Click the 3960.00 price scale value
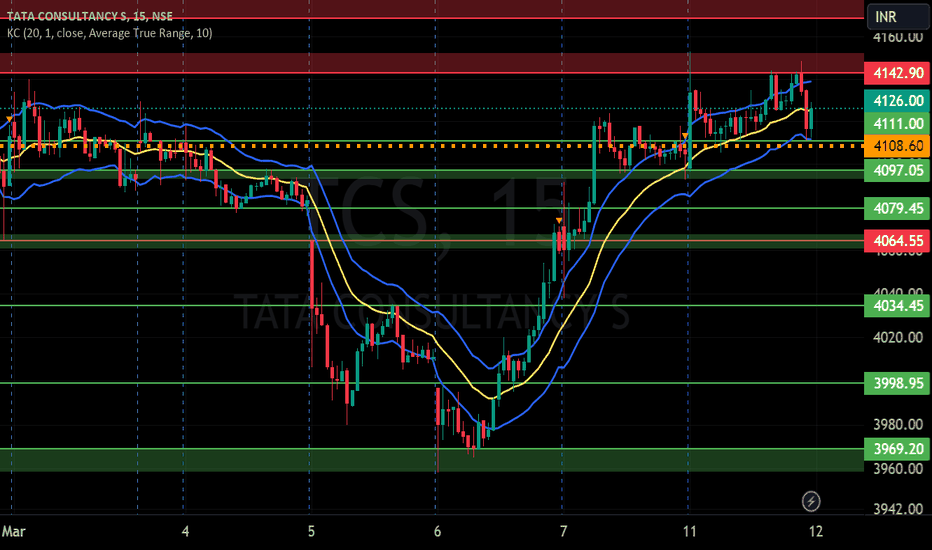932x550 pixels. [898, 469]
